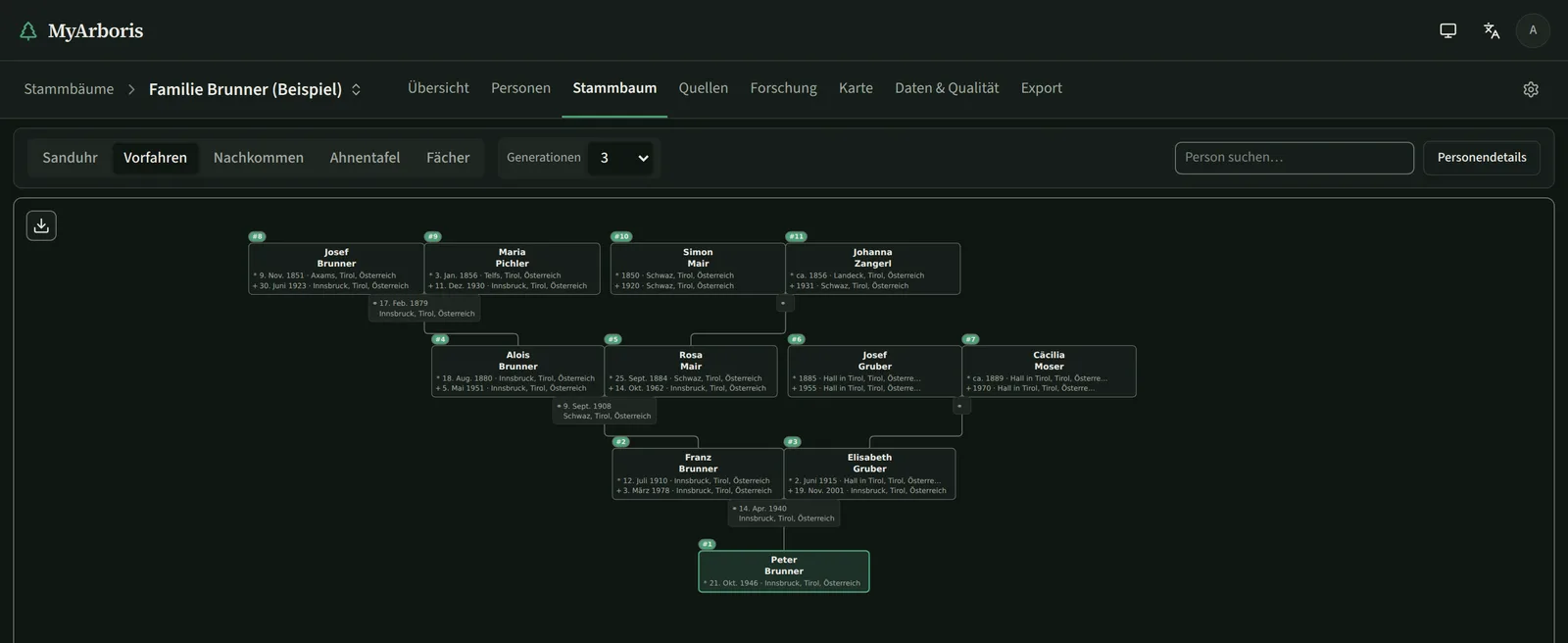Open the Forschung tab
The image size is (1568, 643).
783,88
